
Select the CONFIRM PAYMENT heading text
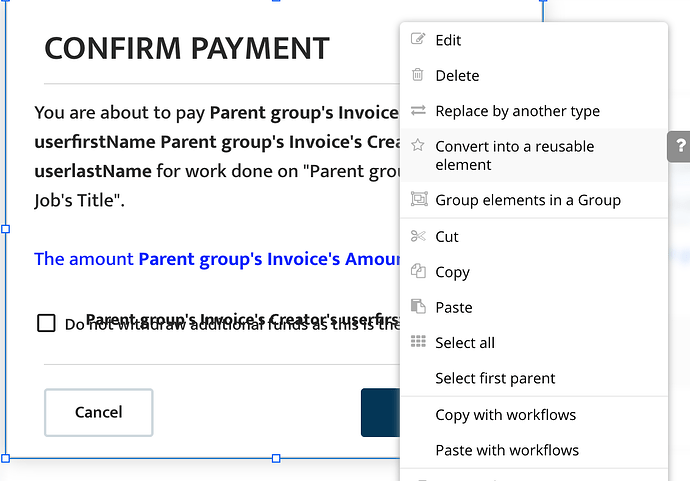pyautogui.click(x=187, y=48)
